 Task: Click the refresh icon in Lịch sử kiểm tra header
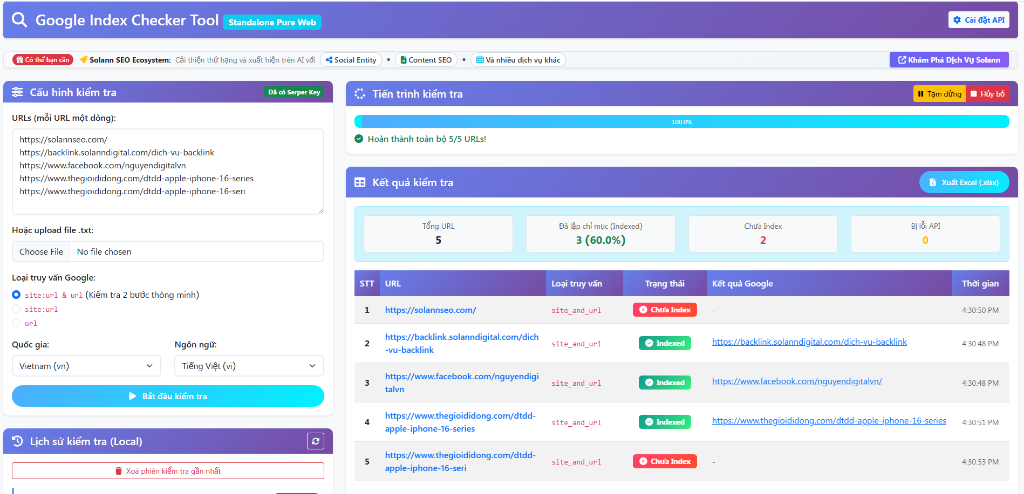tap(315, 442)
